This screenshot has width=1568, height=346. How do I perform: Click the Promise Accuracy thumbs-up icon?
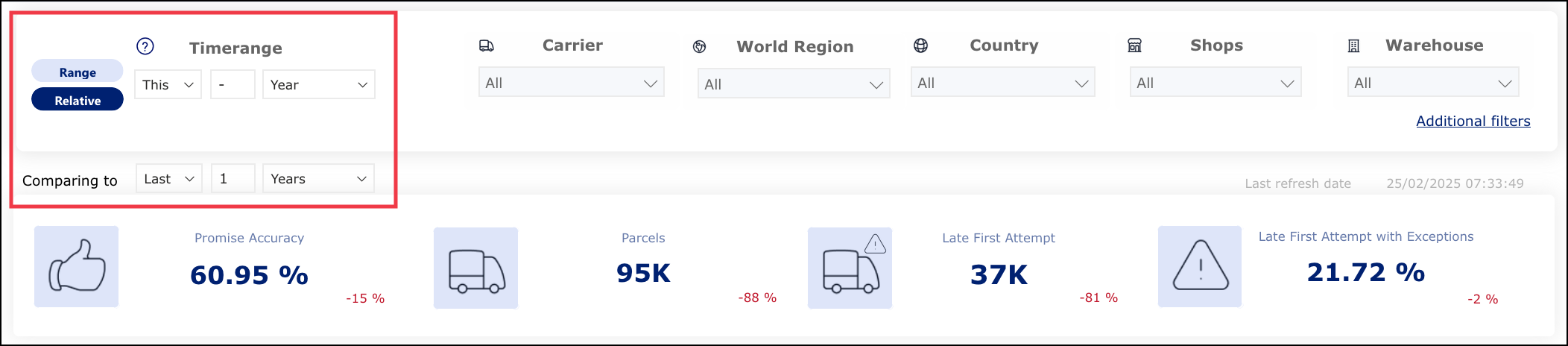[x=77, y=266]
